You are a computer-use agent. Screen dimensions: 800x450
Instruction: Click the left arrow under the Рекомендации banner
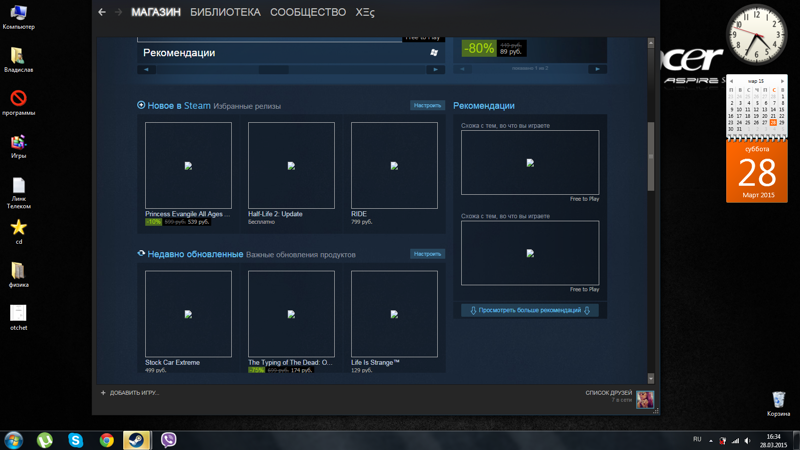(x=146, y=69)
